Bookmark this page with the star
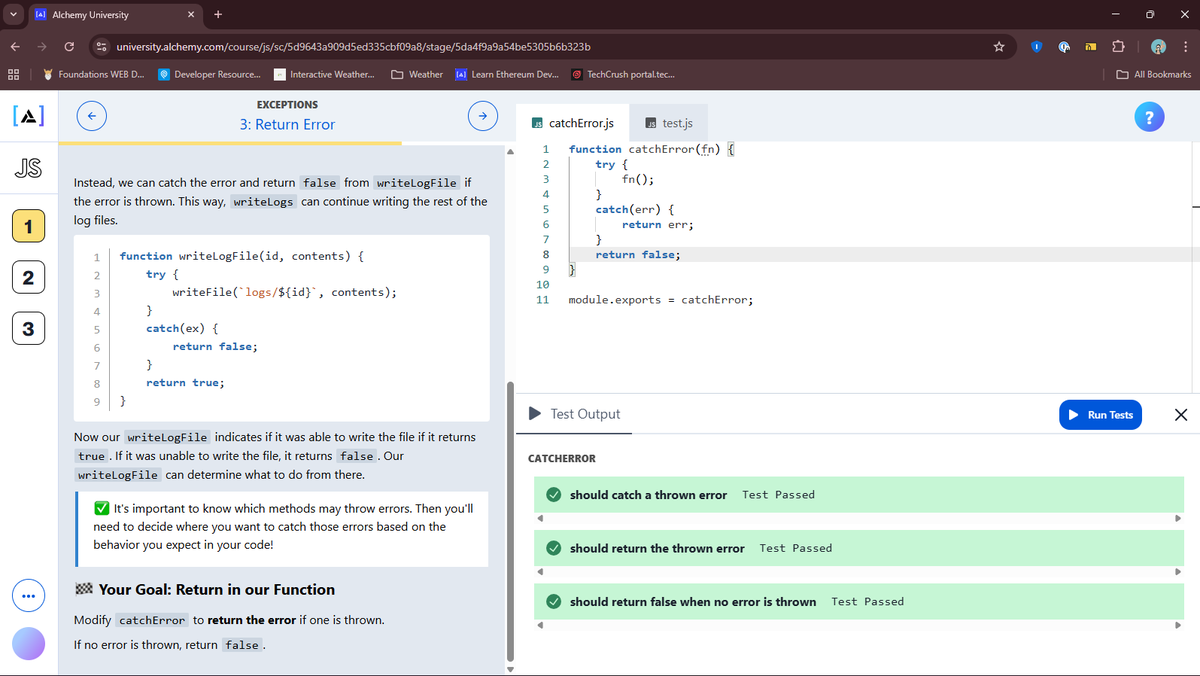1200x676 pixels. click(998, 46)
